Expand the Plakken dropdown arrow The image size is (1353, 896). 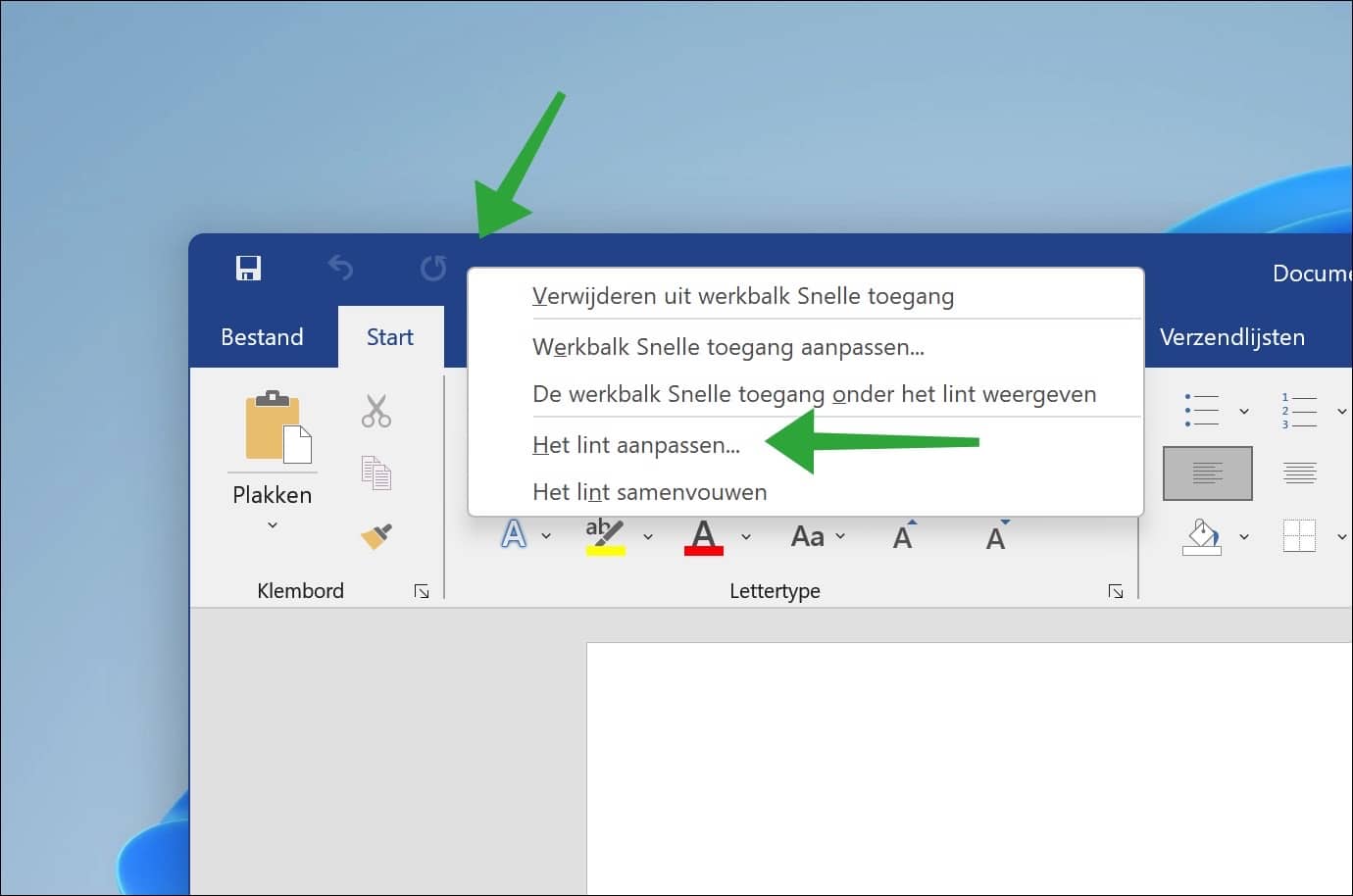(x=272, y=525)
